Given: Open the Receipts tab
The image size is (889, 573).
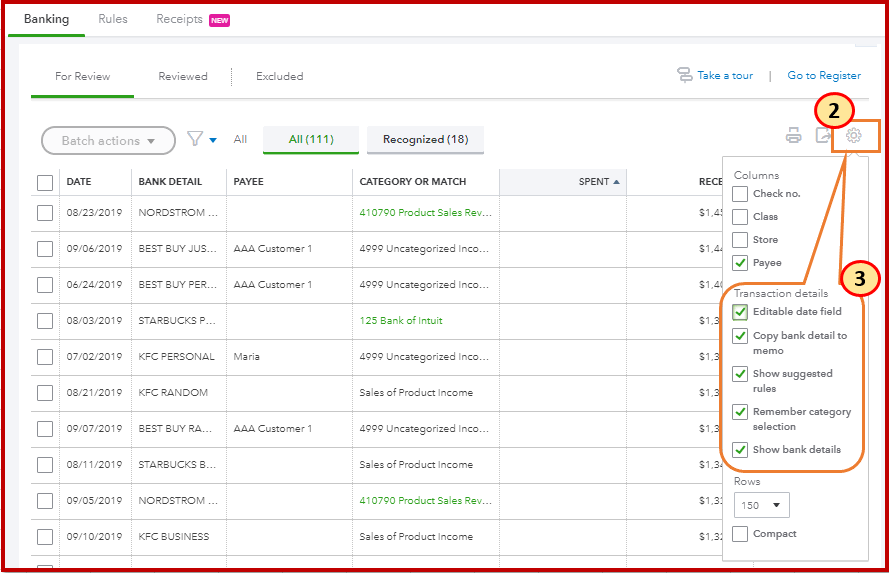Looking at the screenshot, I should click(179, 19).
